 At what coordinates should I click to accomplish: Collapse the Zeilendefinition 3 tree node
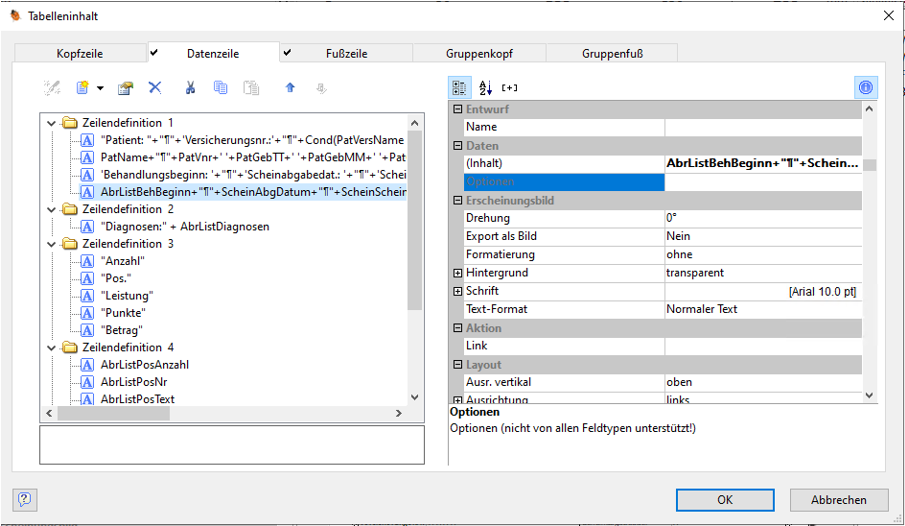(51, 244)
